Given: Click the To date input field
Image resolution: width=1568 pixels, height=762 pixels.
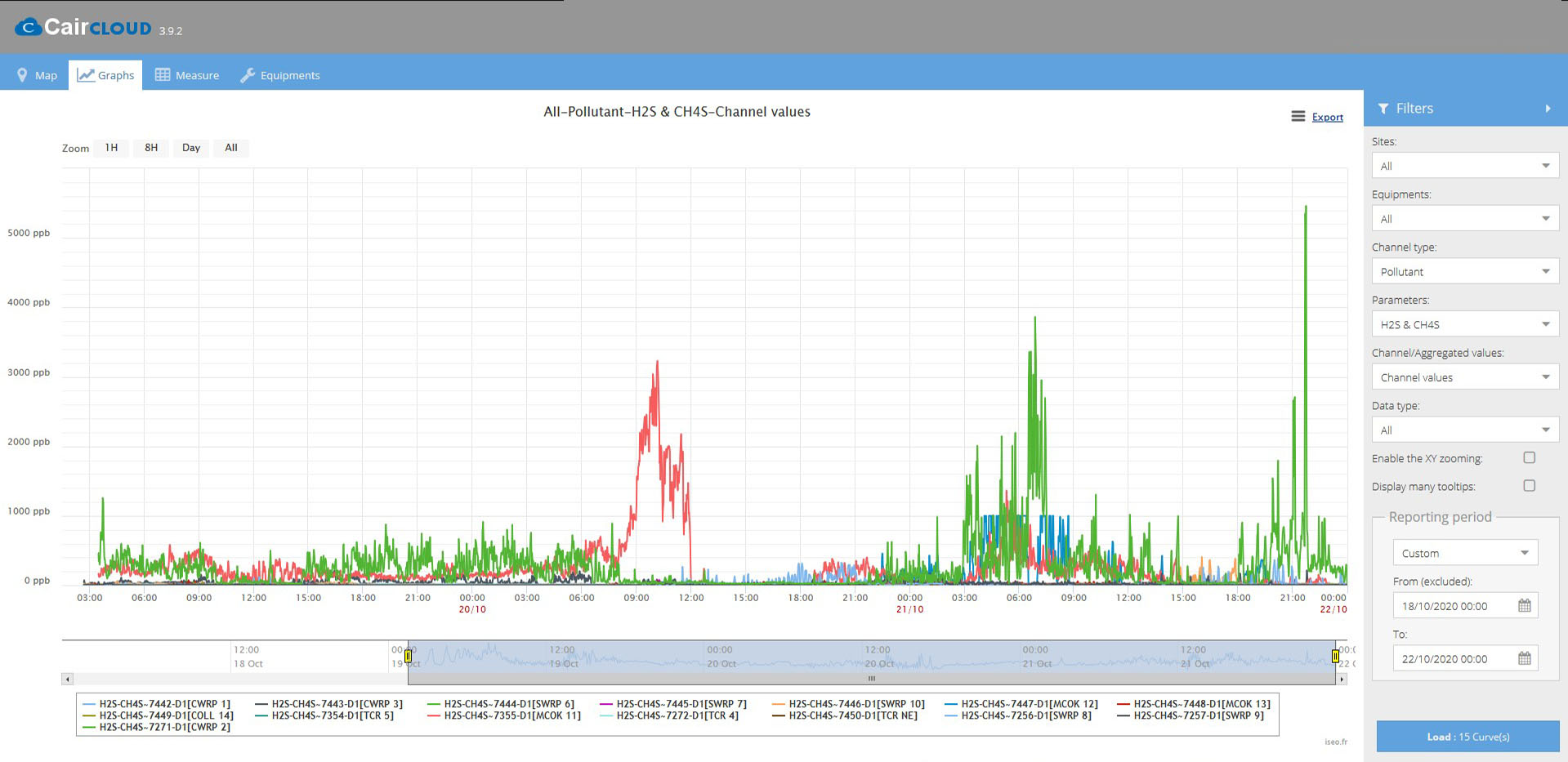Looking at the screenshot, I should [x=1454, y=659].
